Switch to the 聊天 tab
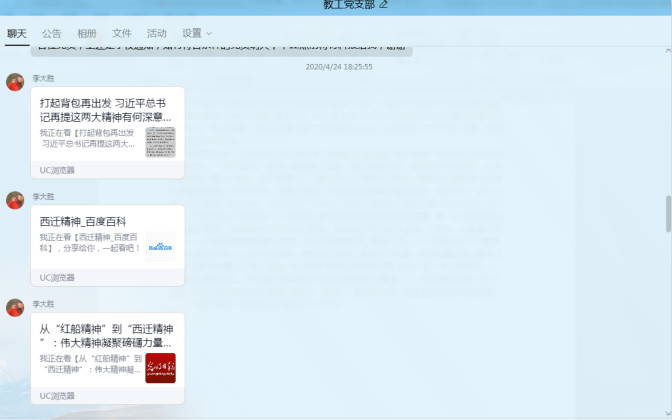 click(17, 33)
